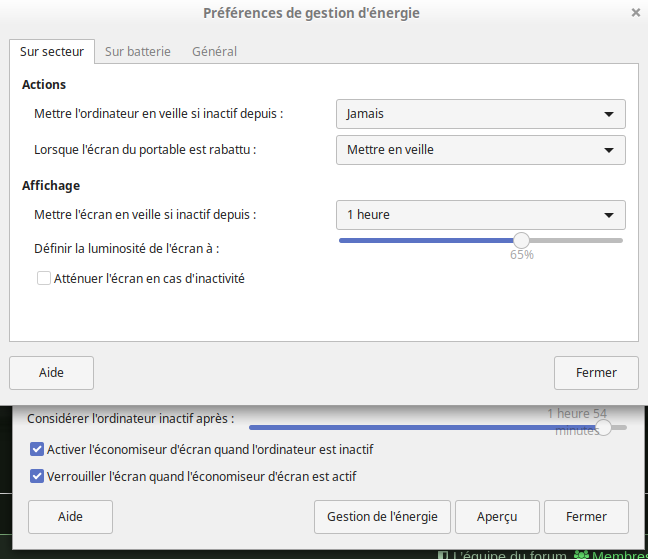Click Aide in the screensaver window
This screenshot has height=559, width=648.
(70, 517)
